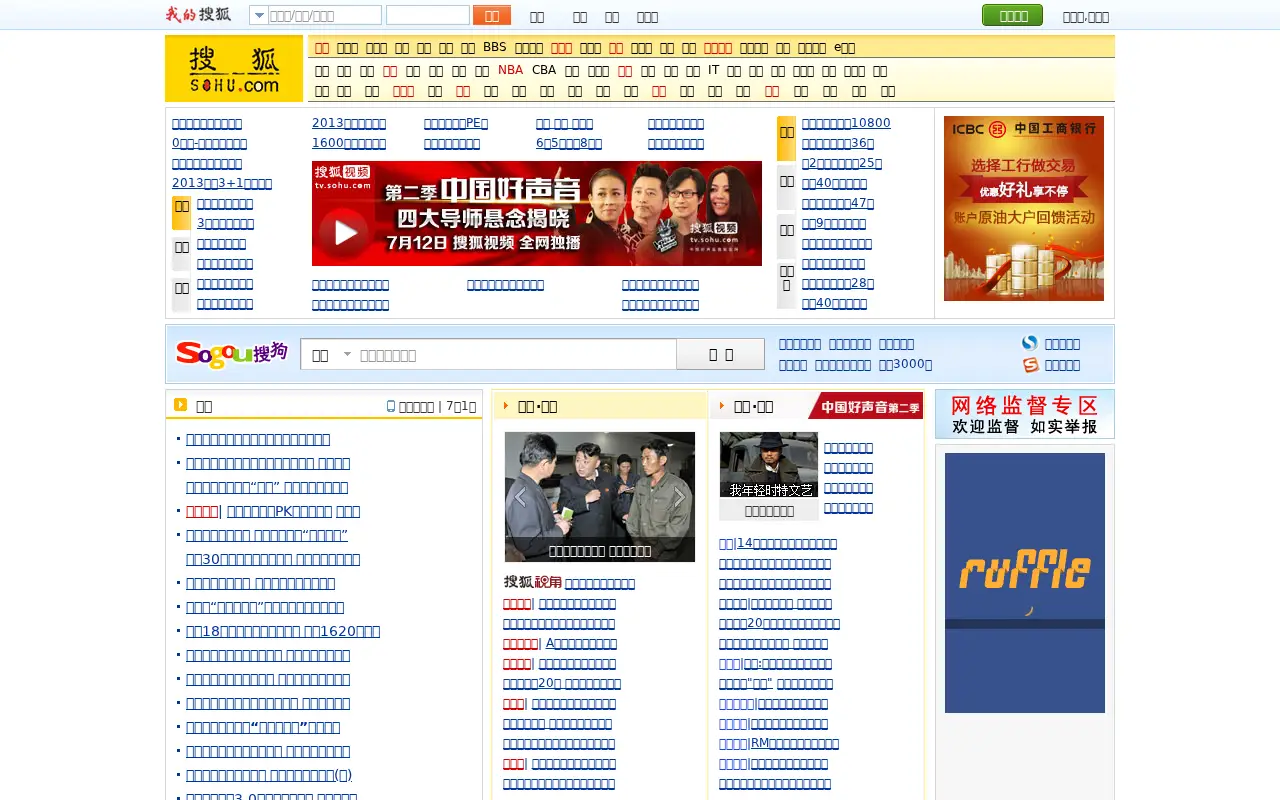Open the IT navigation link
Viewport: 1280px width, 800px height.
pos(714,70)
